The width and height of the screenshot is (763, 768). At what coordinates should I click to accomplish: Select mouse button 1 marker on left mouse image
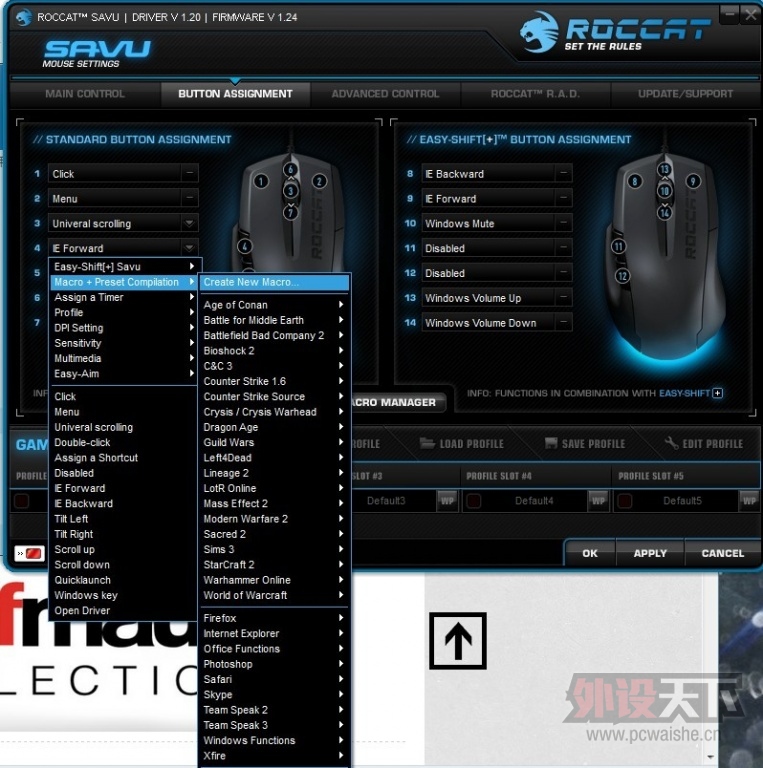[261, 182]
